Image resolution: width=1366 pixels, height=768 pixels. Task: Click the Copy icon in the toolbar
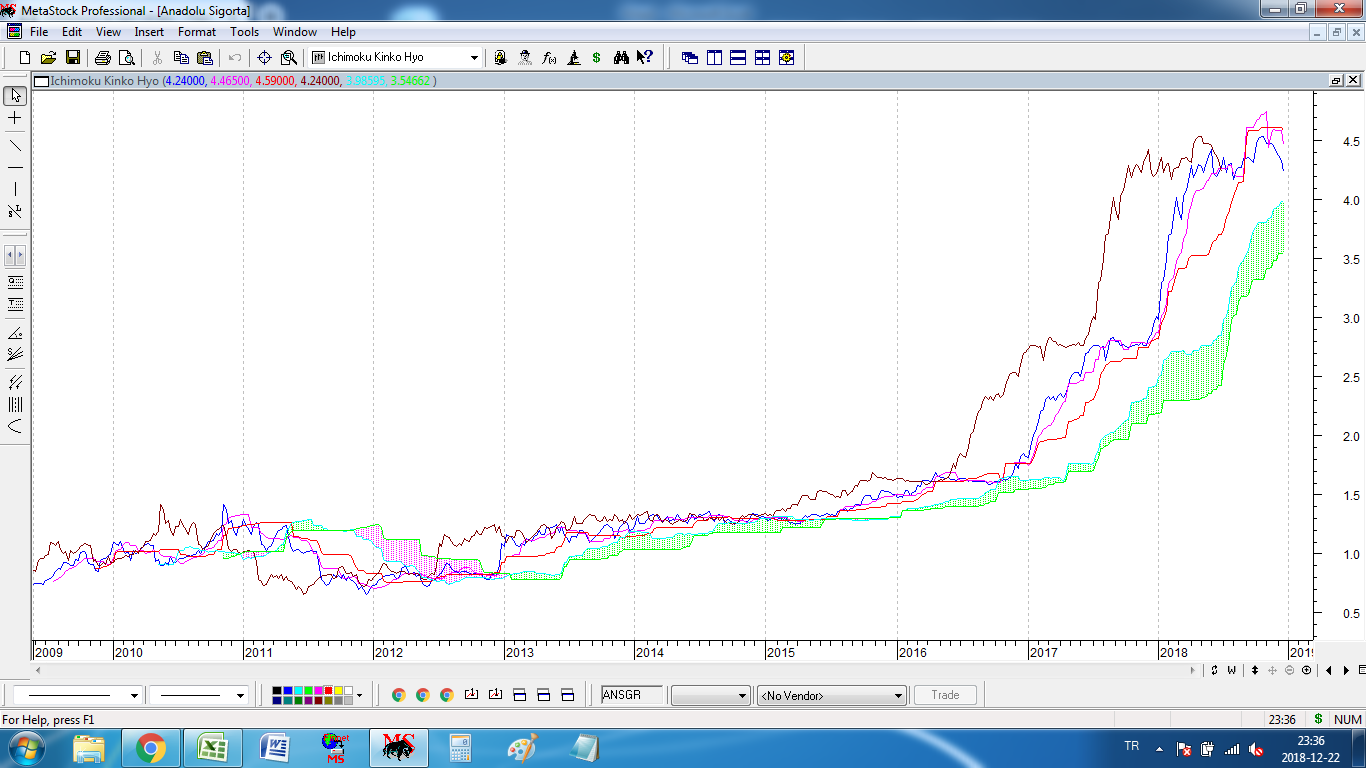pos(181,58)
